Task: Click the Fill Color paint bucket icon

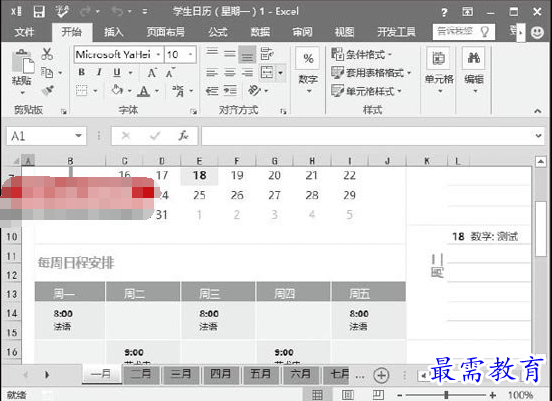Action: (117, 90)
